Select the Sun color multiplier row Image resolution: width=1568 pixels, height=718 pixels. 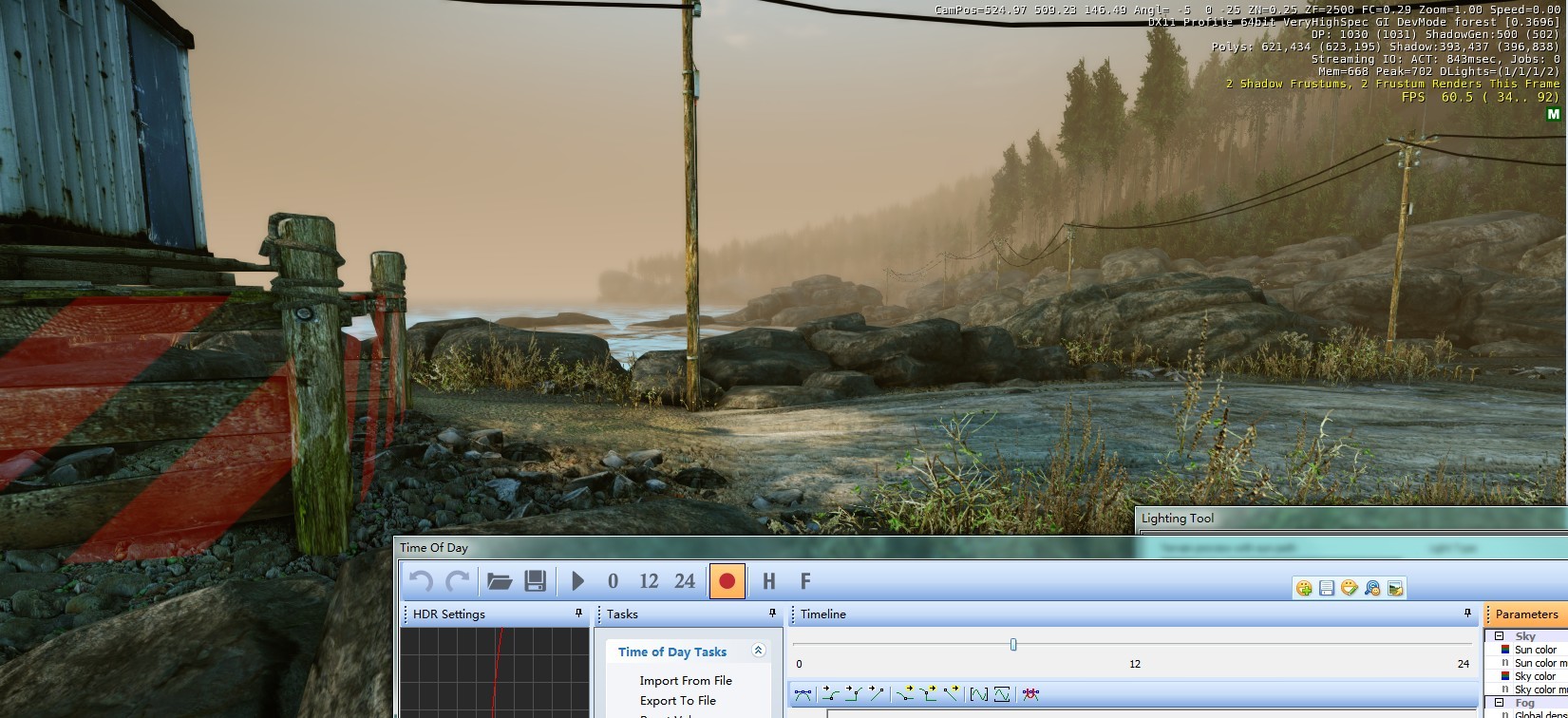point(1527,663)
